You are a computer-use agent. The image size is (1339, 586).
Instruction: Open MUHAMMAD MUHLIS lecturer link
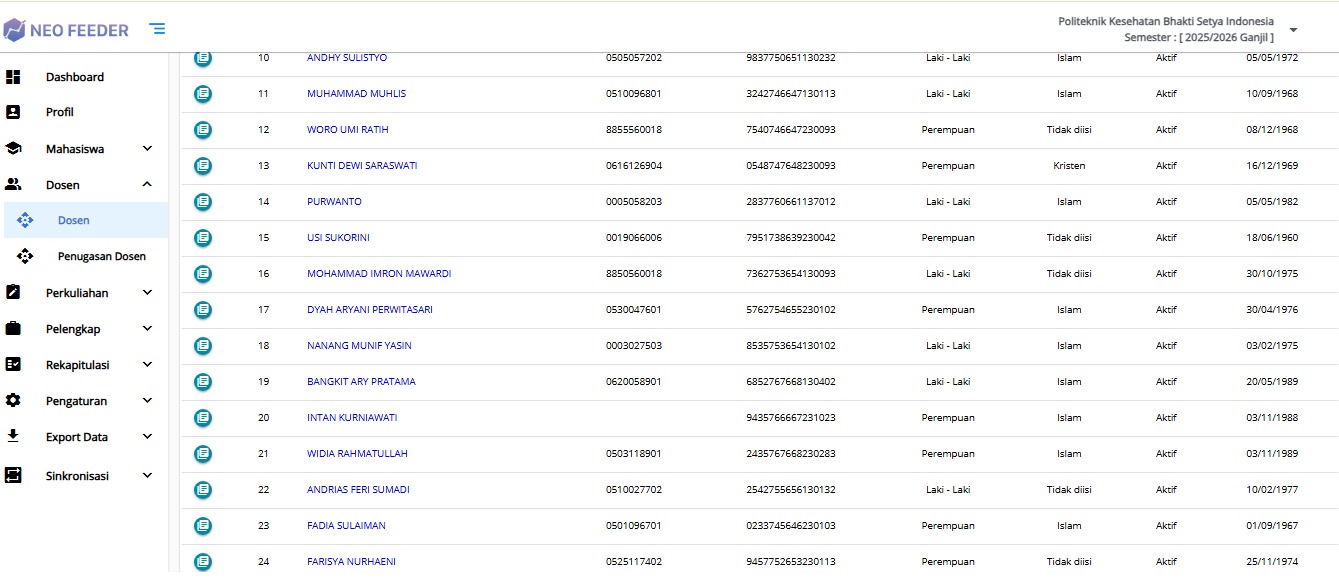tap(356, 94)
